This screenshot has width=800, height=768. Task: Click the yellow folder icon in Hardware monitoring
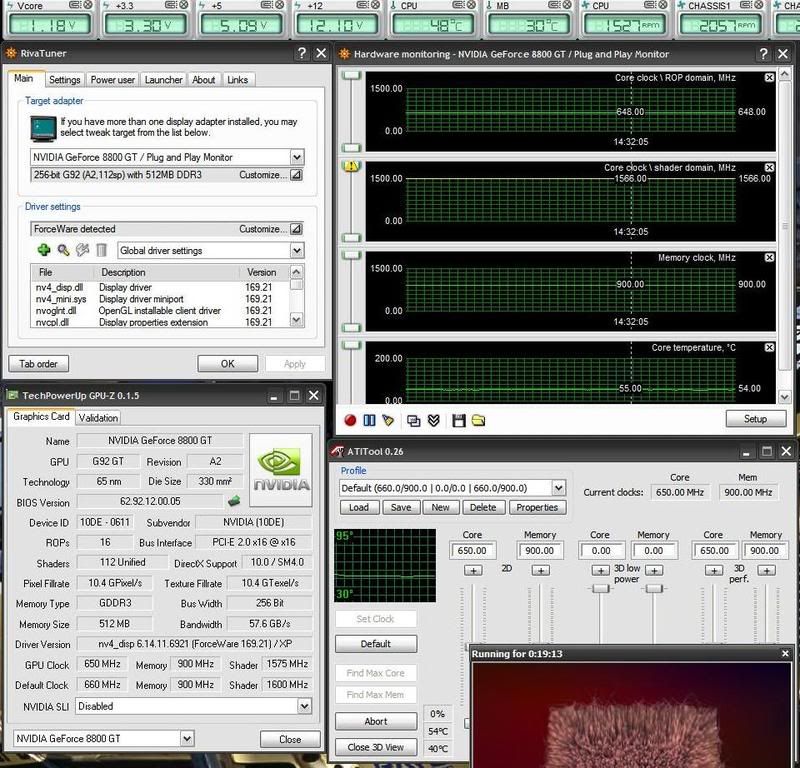point(478,420)
